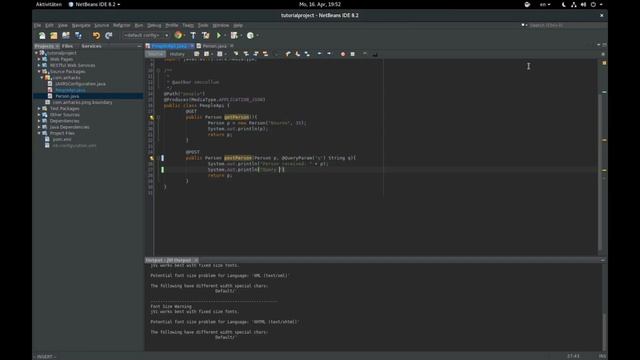Open the Tools menu

coord(203,25)
